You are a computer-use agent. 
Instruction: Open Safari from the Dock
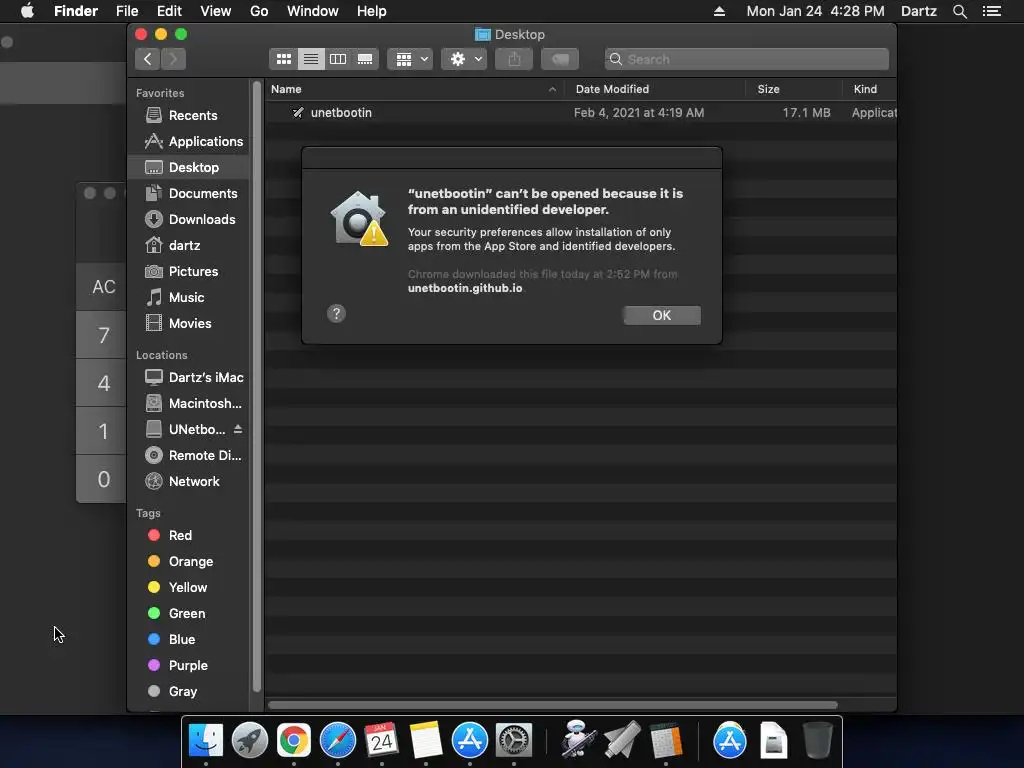(x=338, y=741)
